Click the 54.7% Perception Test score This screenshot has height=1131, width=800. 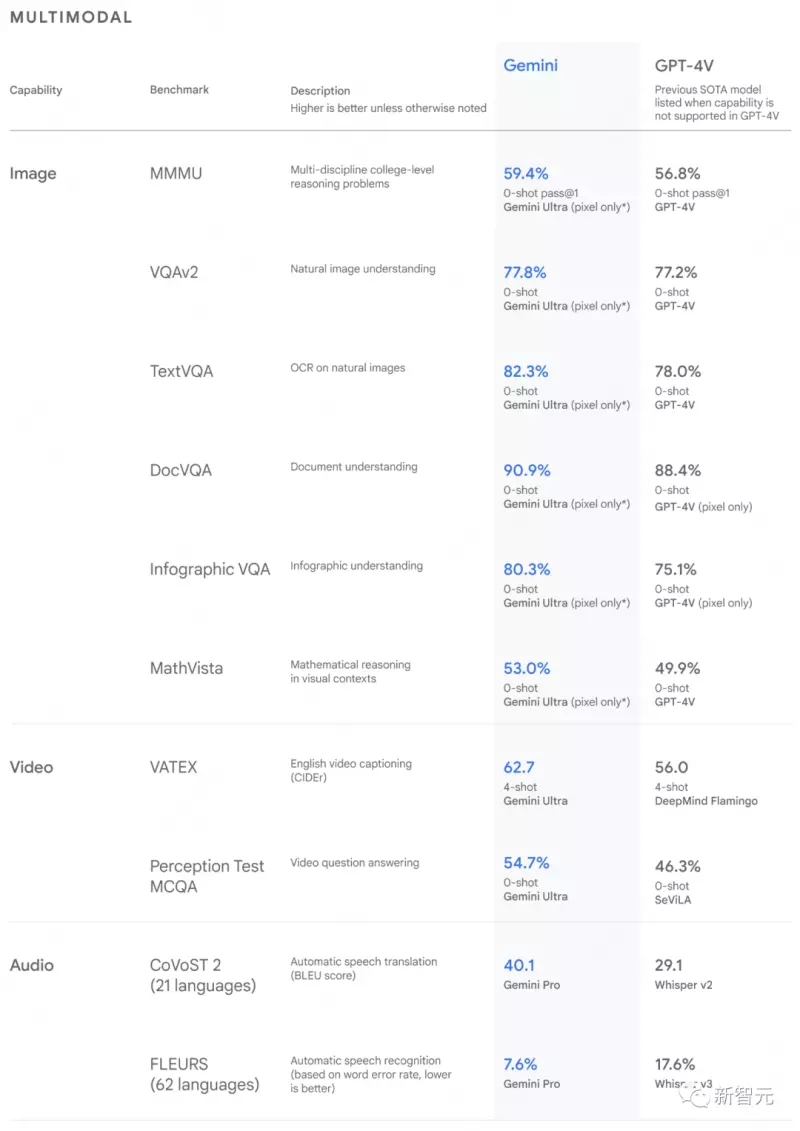pyautogui.click(x=527, y=862)
